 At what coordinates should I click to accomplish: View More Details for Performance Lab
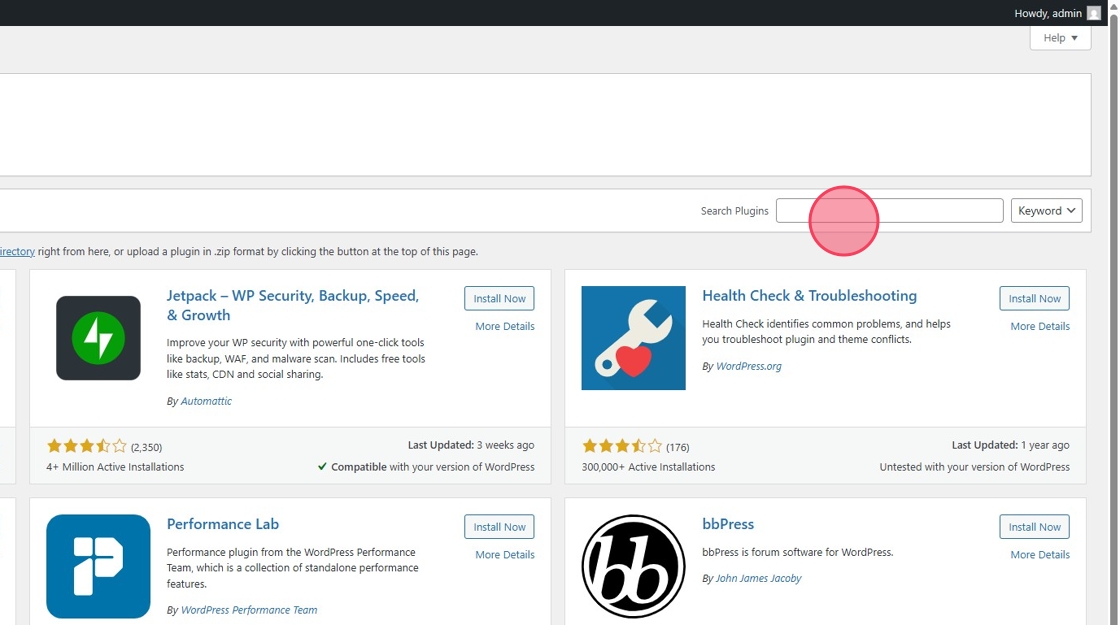[x=504, y=555]
